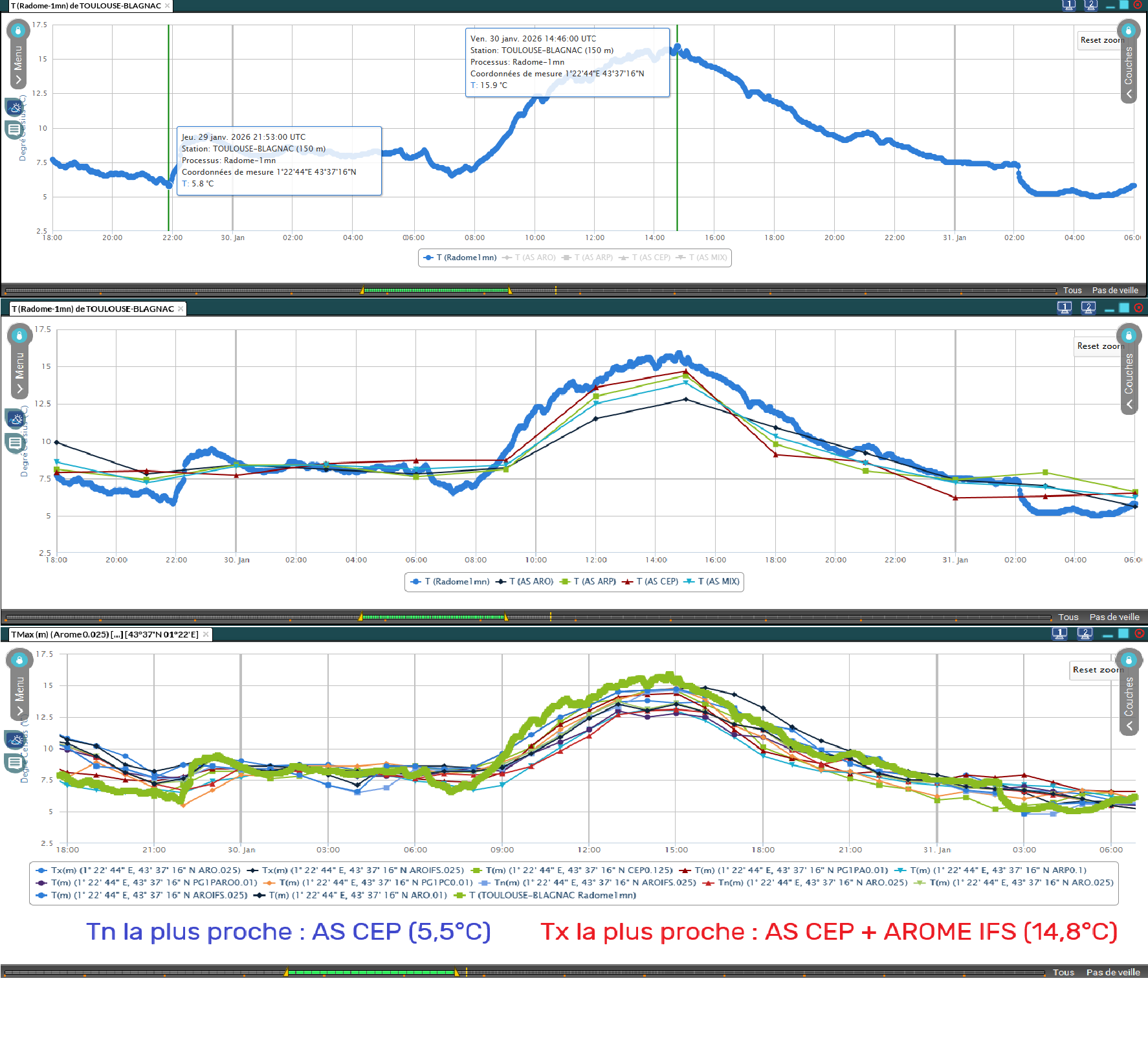The image size is (1148, 1064).
Task: Expand the Menu panel in top chart
Action: click(18, 65)
